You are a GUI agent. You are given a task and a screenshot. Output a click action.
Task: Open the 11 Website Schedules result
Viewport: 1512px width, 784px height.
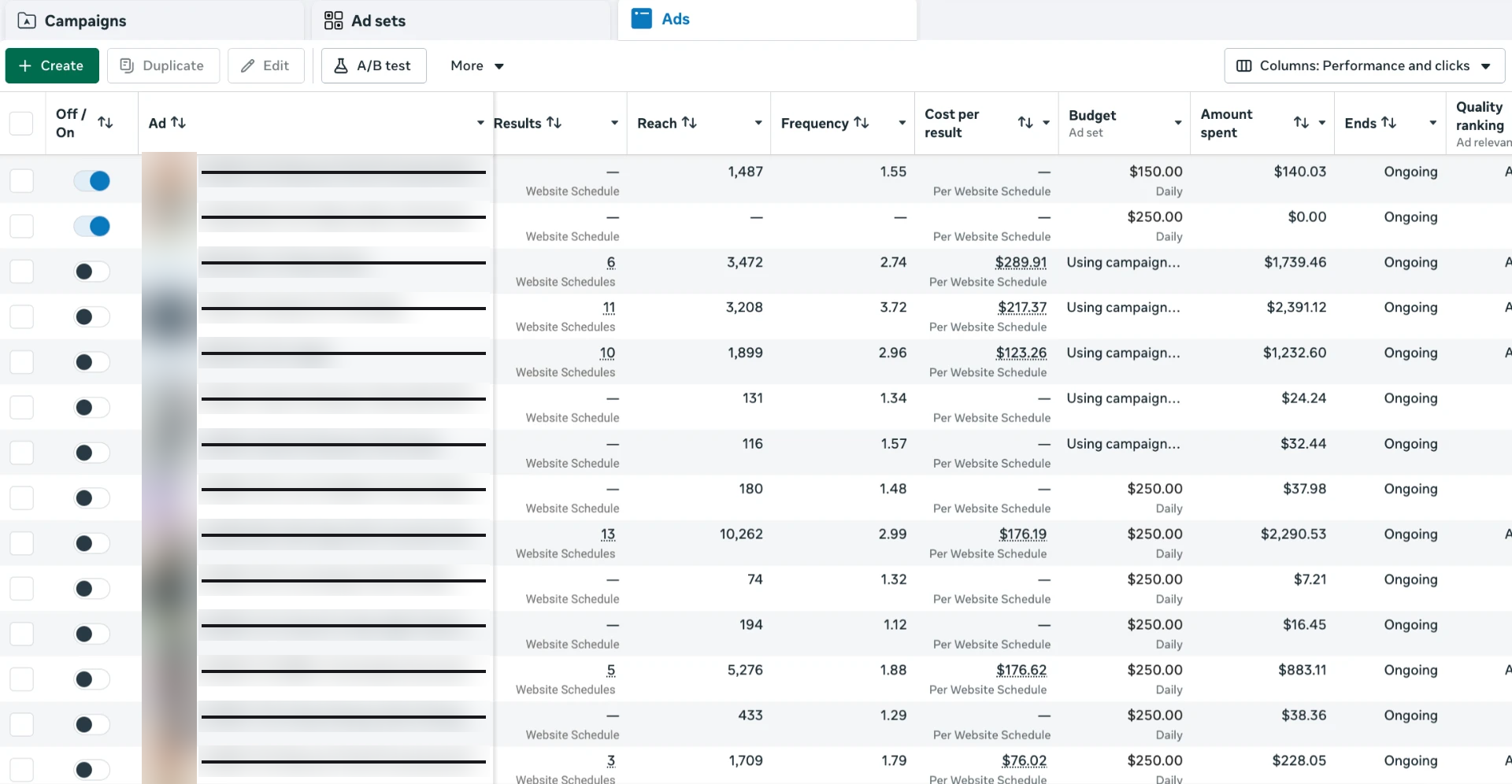coord(609,308)
